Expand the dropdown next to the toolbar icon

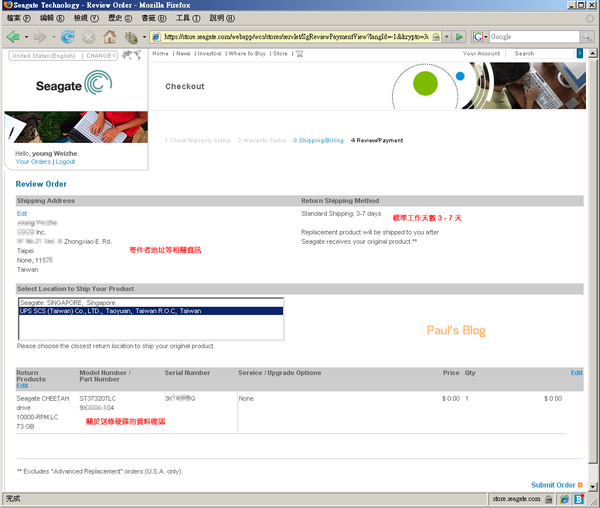pyautogui.click(x=144, y=37)
